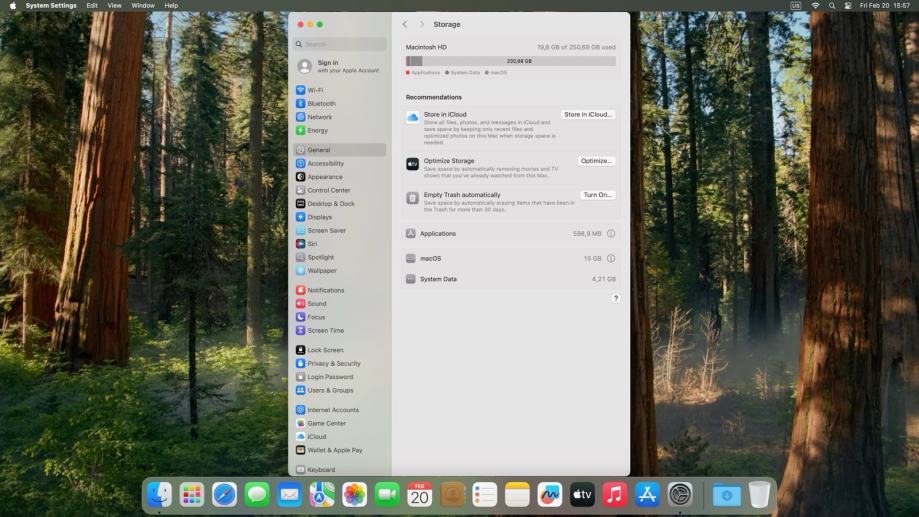
Task: Open the View menu
Action: click(114, 5)
